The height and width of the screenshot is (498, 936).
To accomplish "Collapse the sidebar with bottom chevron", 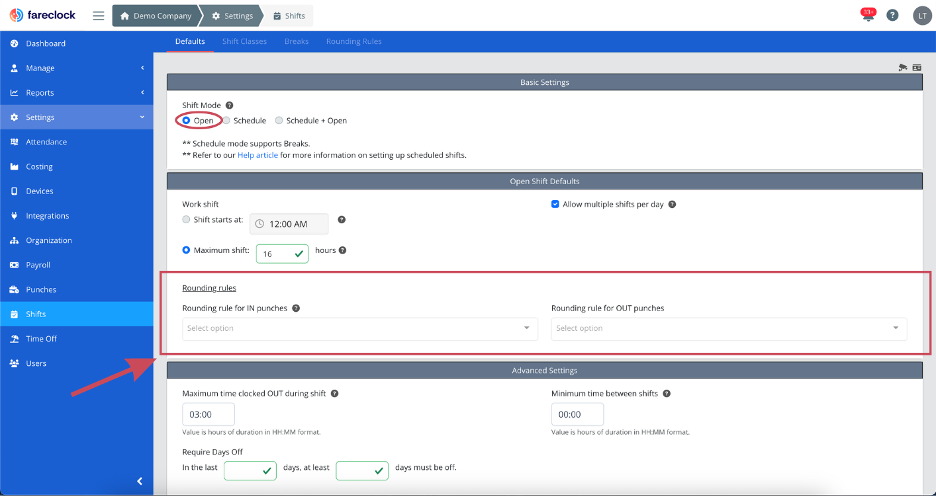I will 140,481.
